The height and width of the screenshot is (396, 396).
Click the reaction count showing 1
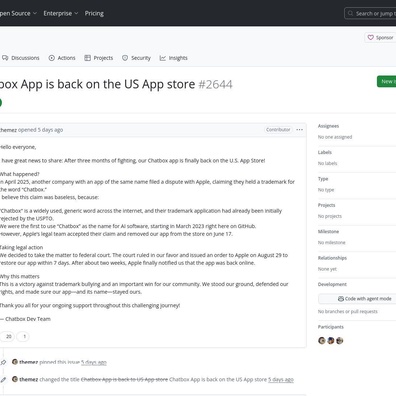pyautogui.click(x=23, y=336)
